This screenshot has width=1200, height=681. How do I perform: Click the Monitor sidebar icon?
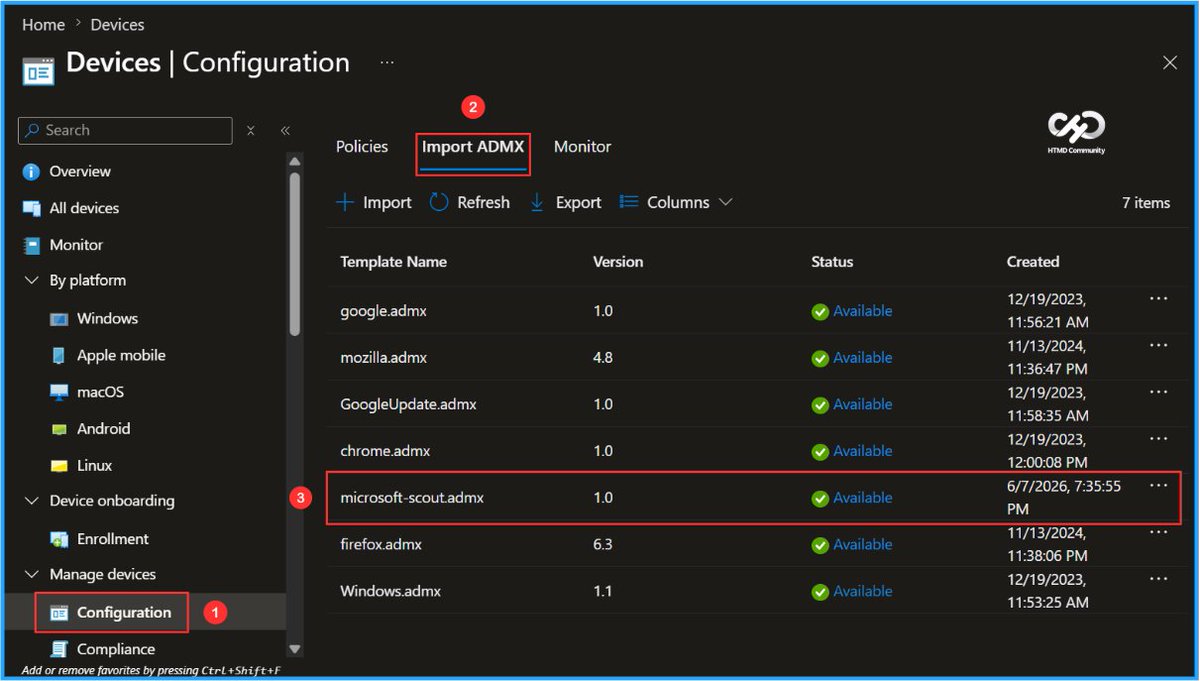[31, 245]
